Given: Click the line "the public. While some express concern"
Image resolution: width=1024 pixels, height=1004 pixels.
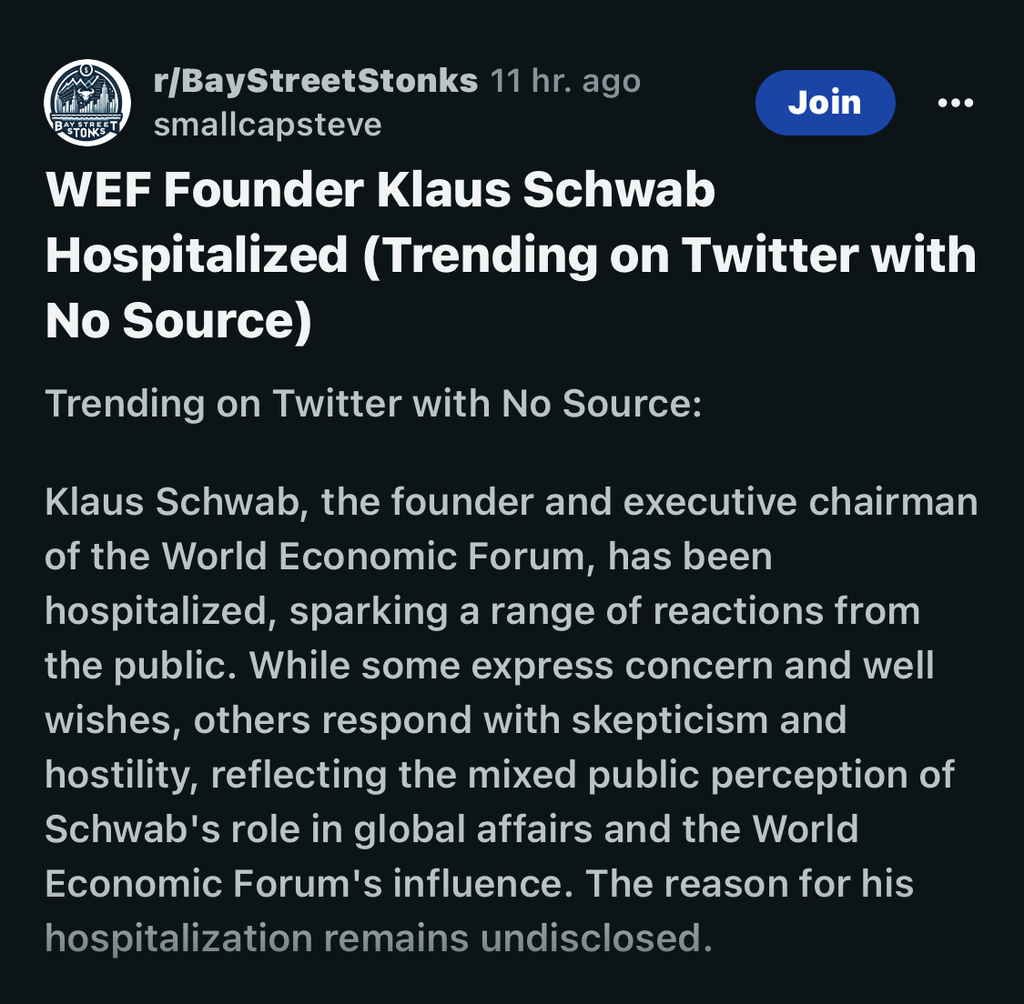Looking at the screenshot, I should pos(490,666).
